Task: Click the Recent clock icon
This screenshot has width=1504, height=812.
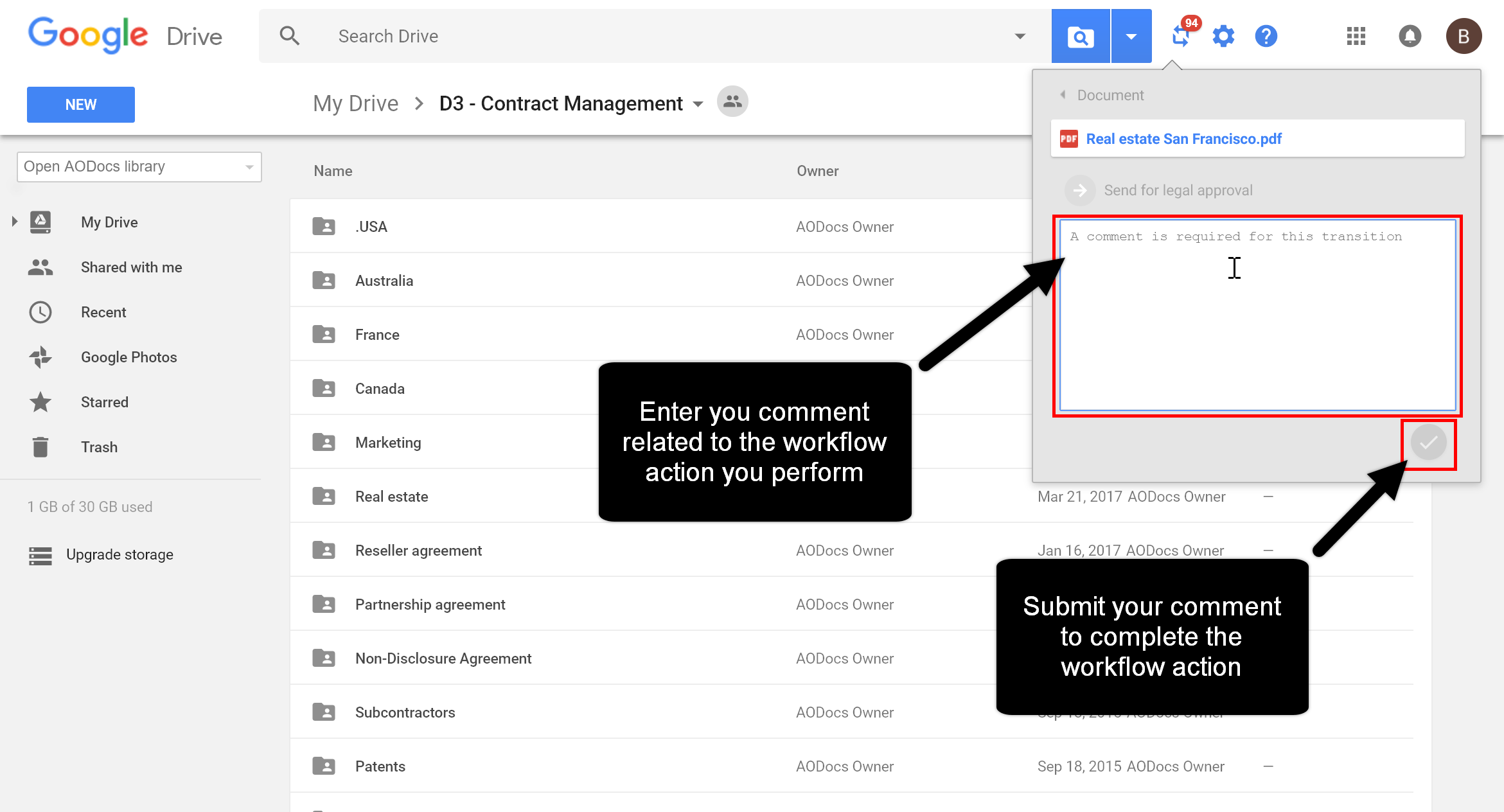Action: pos(40,312)
